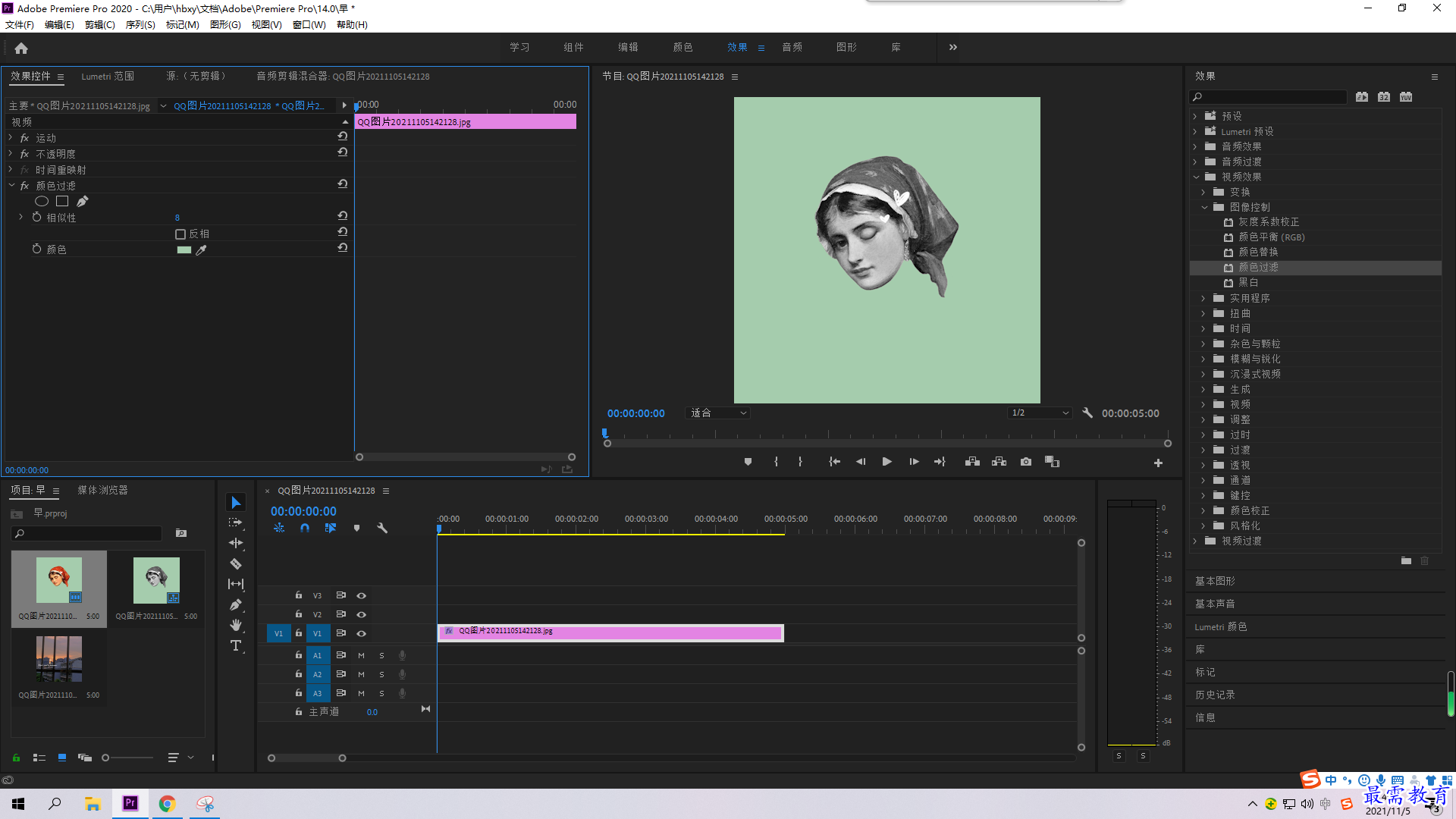Click the Lift button in program monitor

972,462
